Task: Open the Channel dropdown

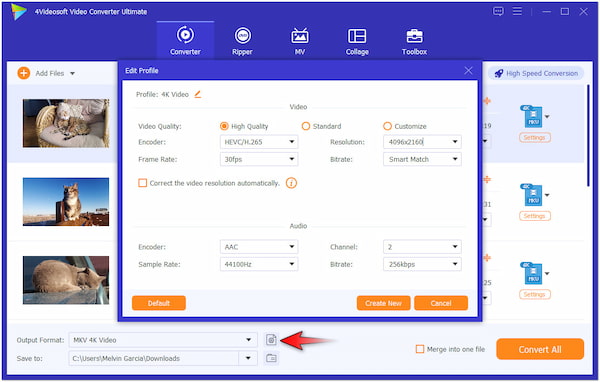Action: point(422,247)
